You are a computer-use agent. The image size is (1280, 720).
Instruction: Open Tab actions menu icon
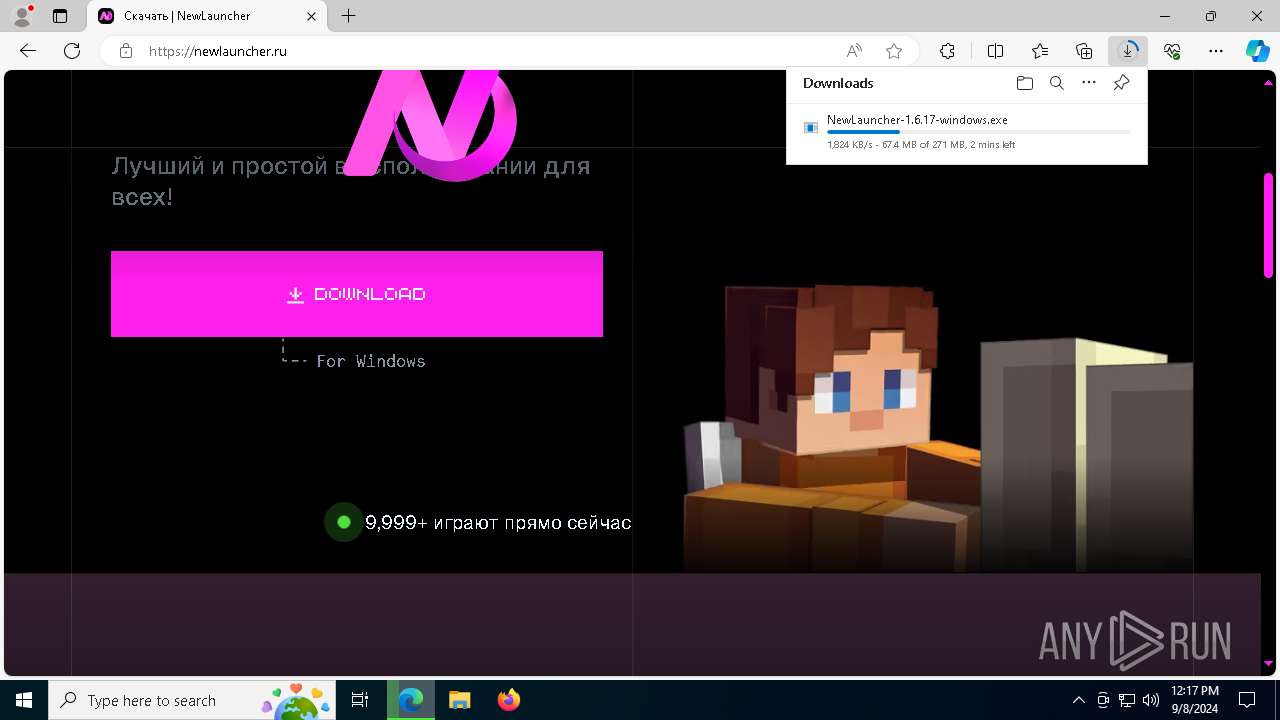[60, 16]
